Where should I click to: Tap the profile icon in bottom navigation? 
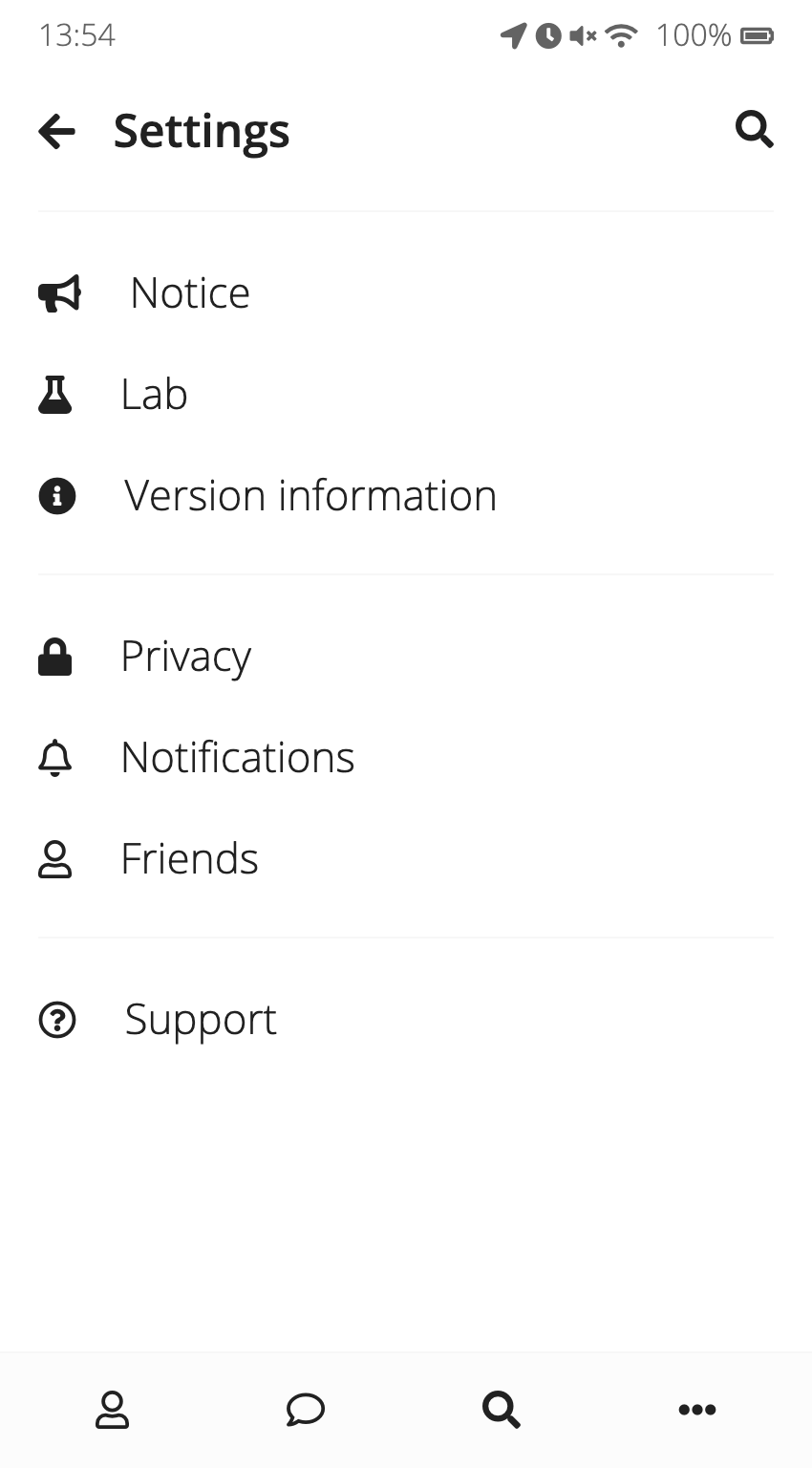112,1409
